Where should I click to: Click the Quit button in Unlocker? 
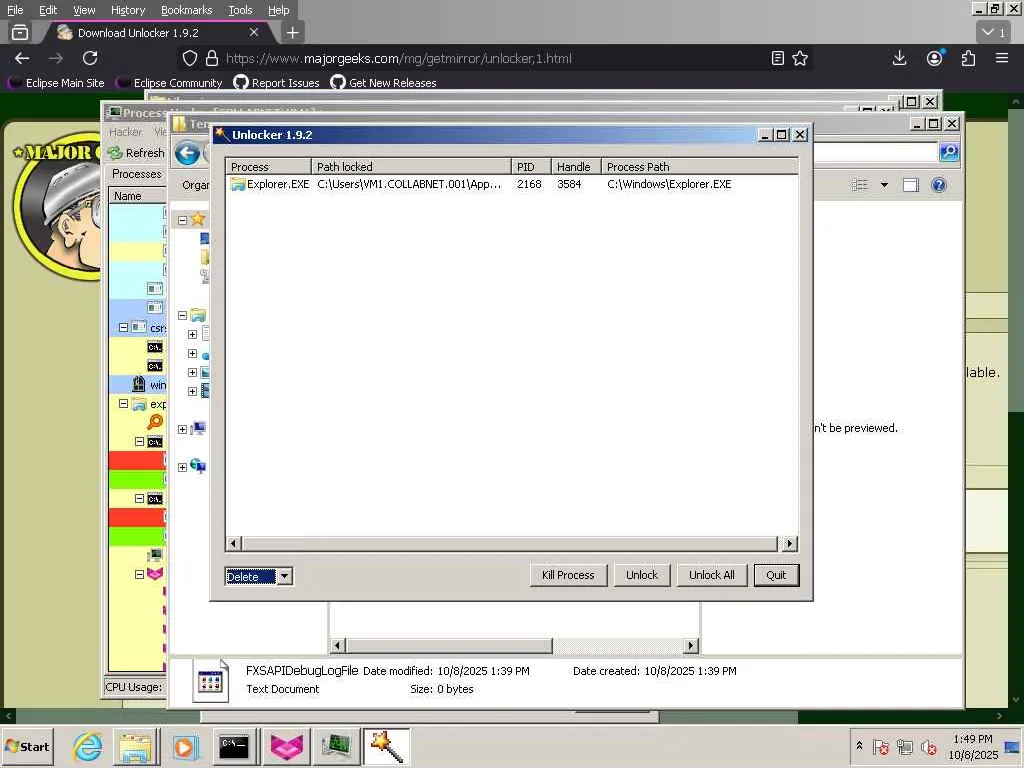click(x=776, y=575)
